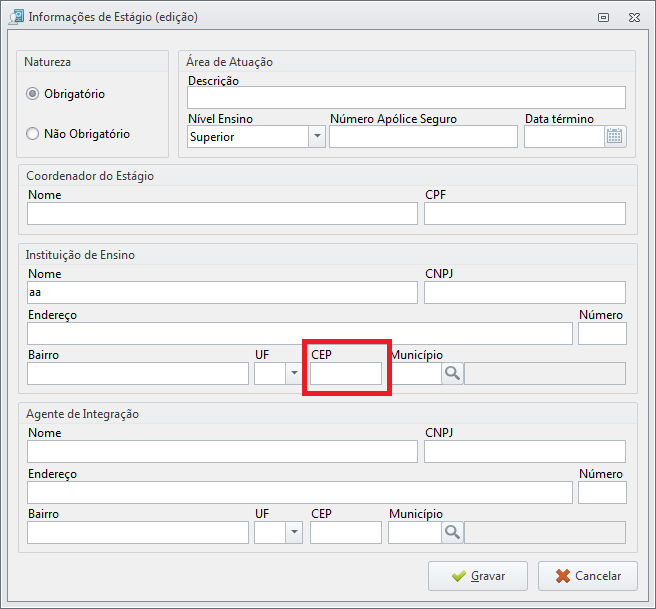Close the Informações de Estágio dialog

tap(634, 17)
